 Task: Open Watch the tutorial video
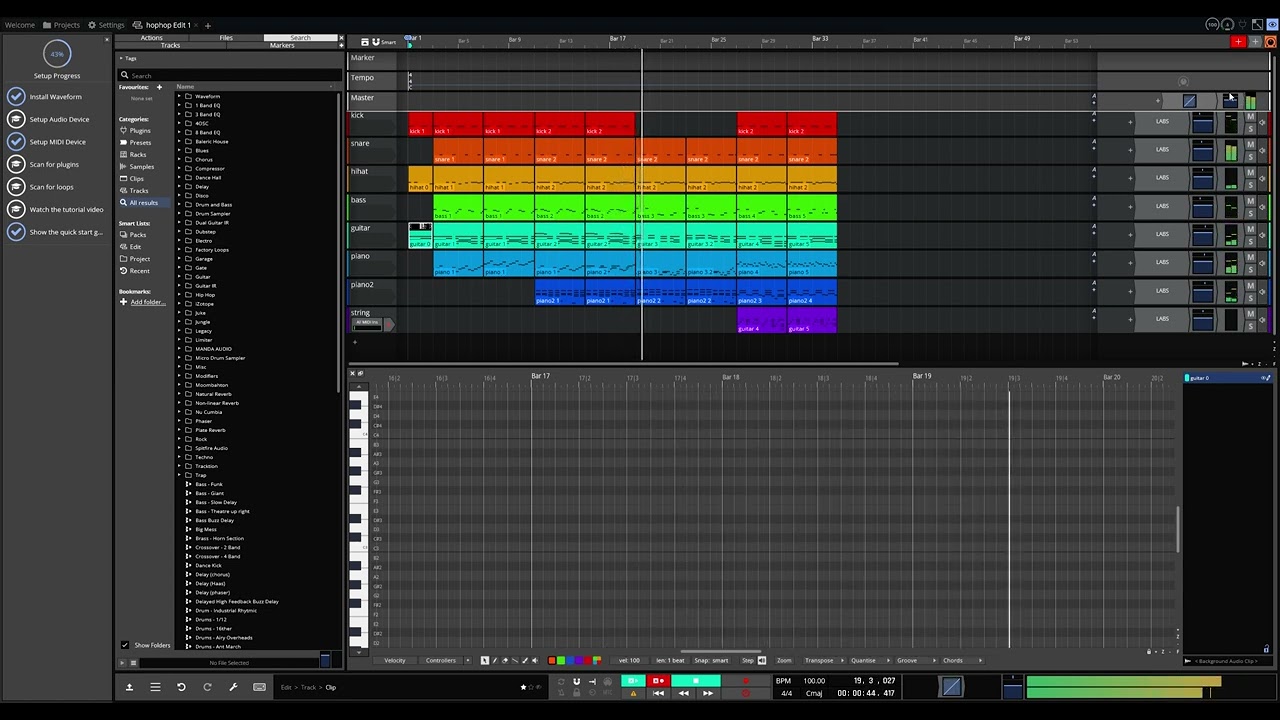[x=66, y=209]
